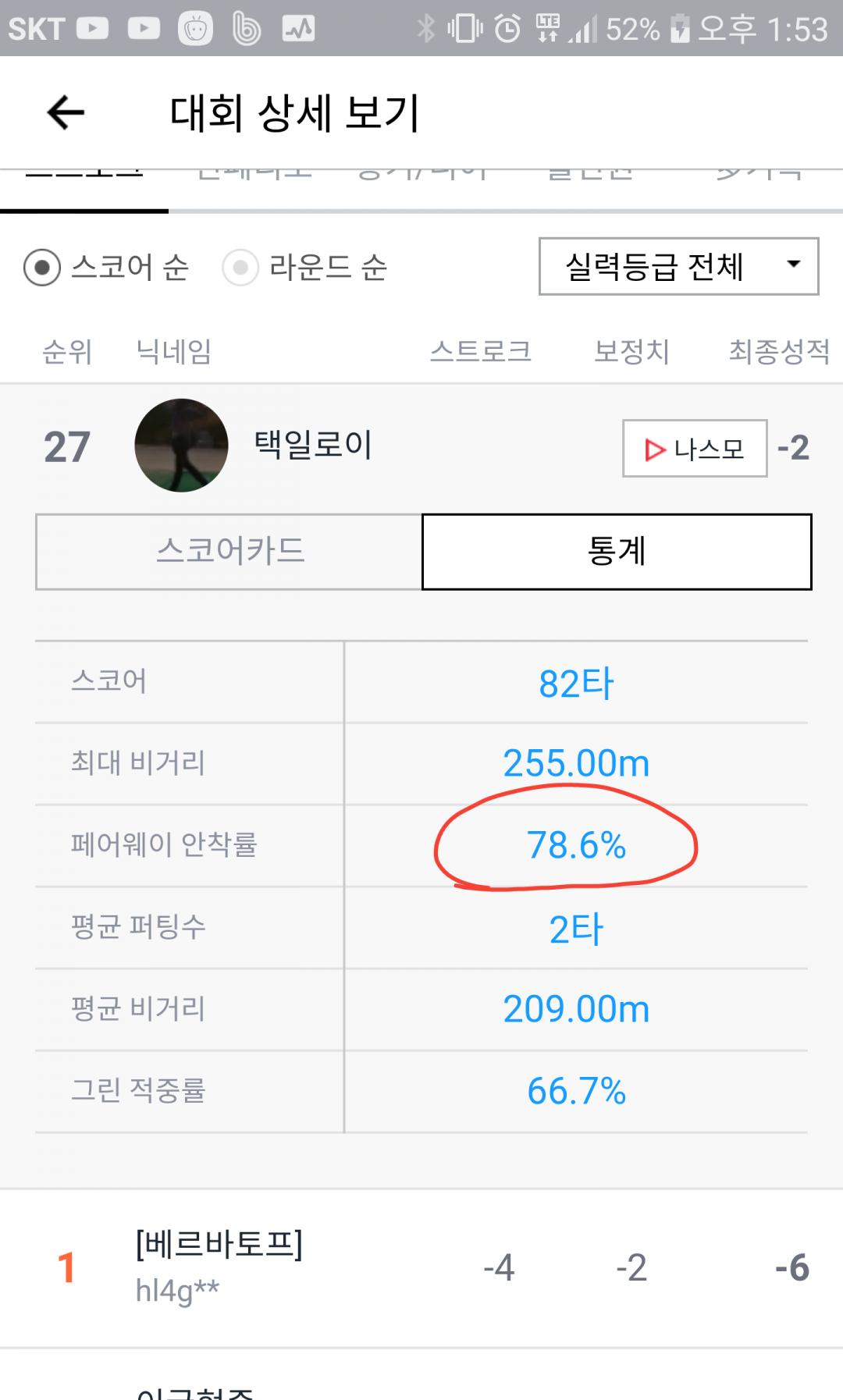Tap the 최종성적 column header
Image resolution: width=843 pixels, height=1400 pixels.
point(778,352)
